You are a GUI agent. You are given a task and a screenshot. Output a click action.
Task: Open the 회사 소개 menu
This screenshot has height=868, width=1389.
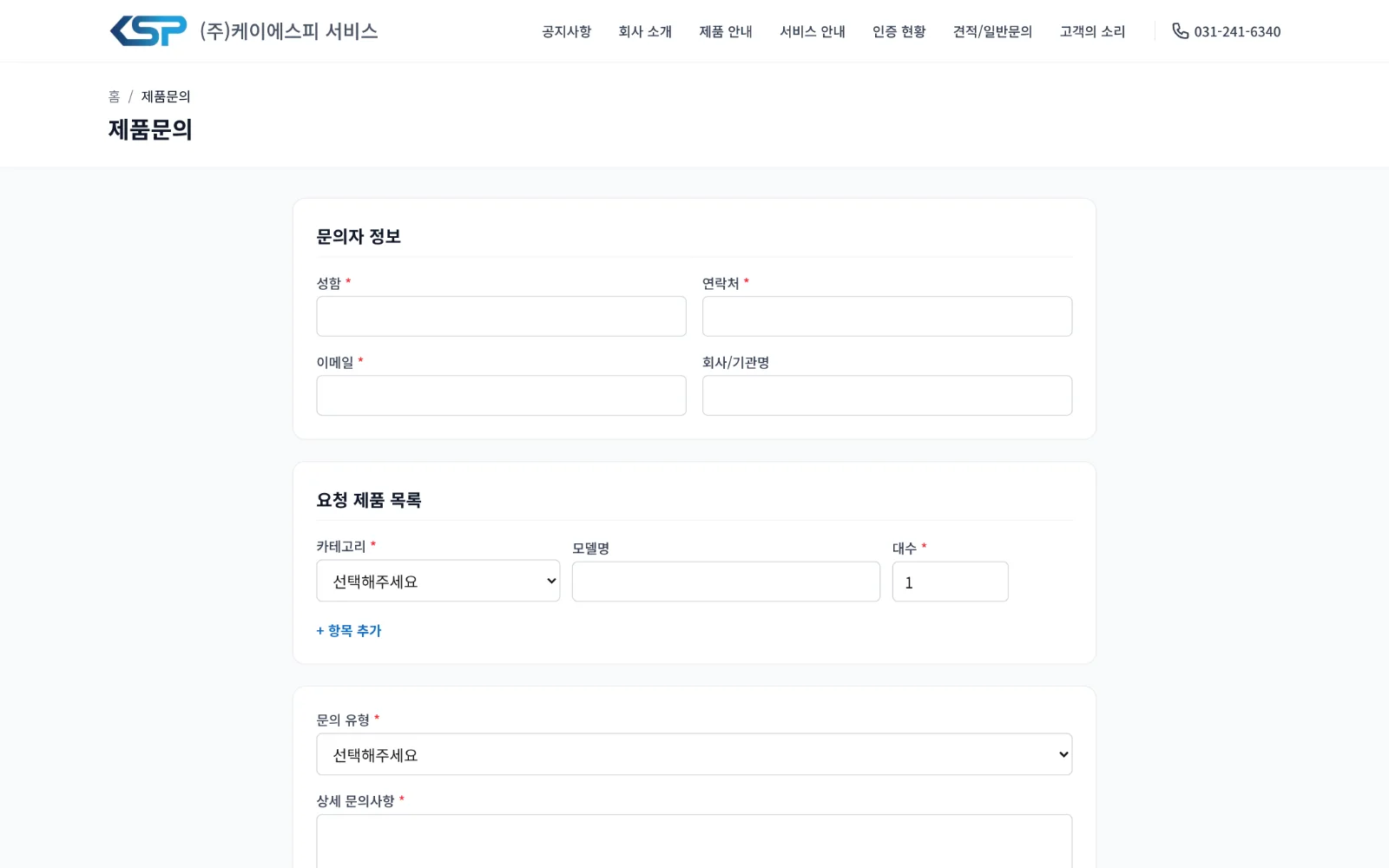tap(645, 31)
